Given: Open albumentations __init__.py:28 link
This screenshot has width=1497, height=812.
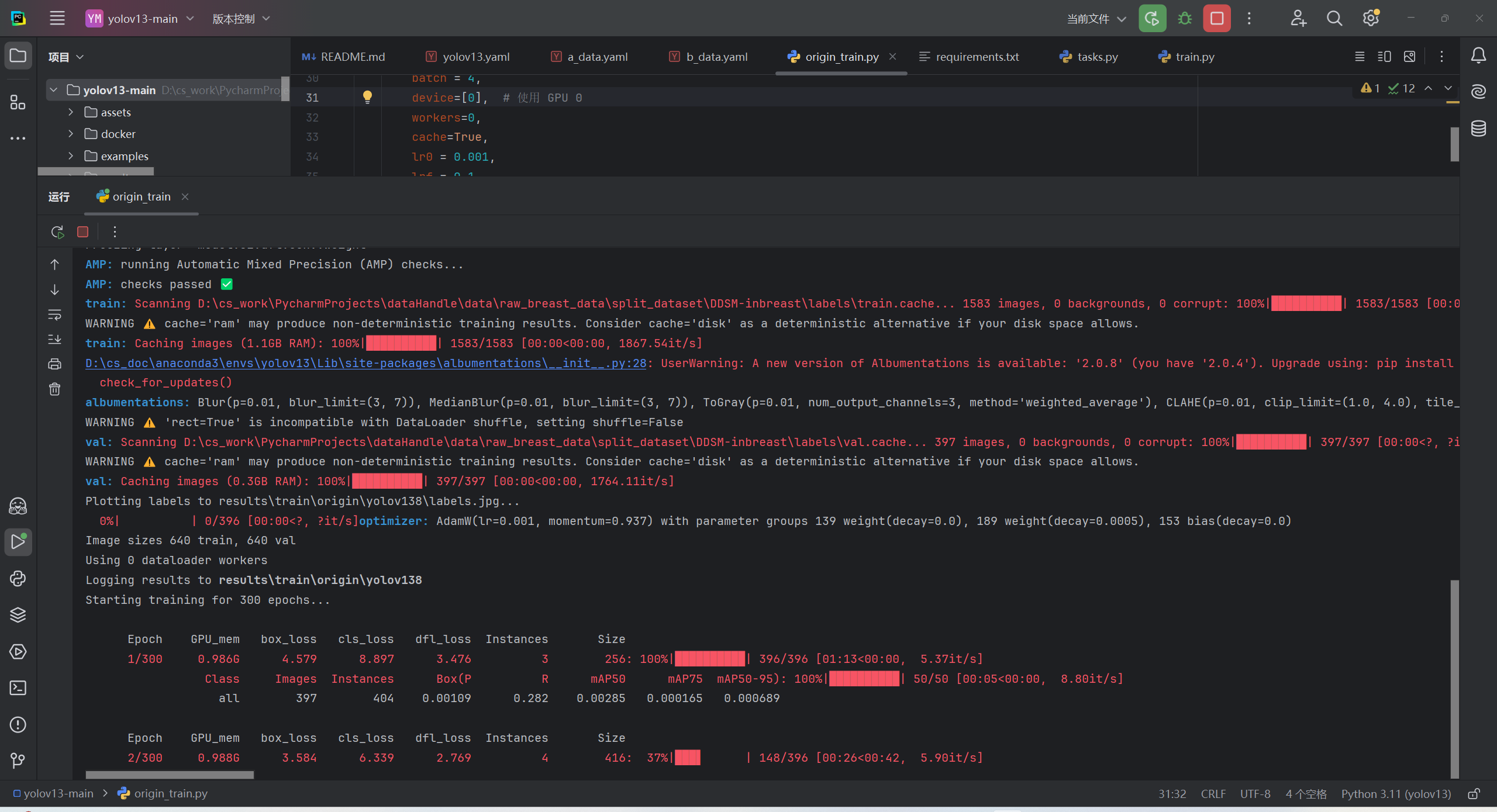Looking at the screenshot, I should point(366,363).
